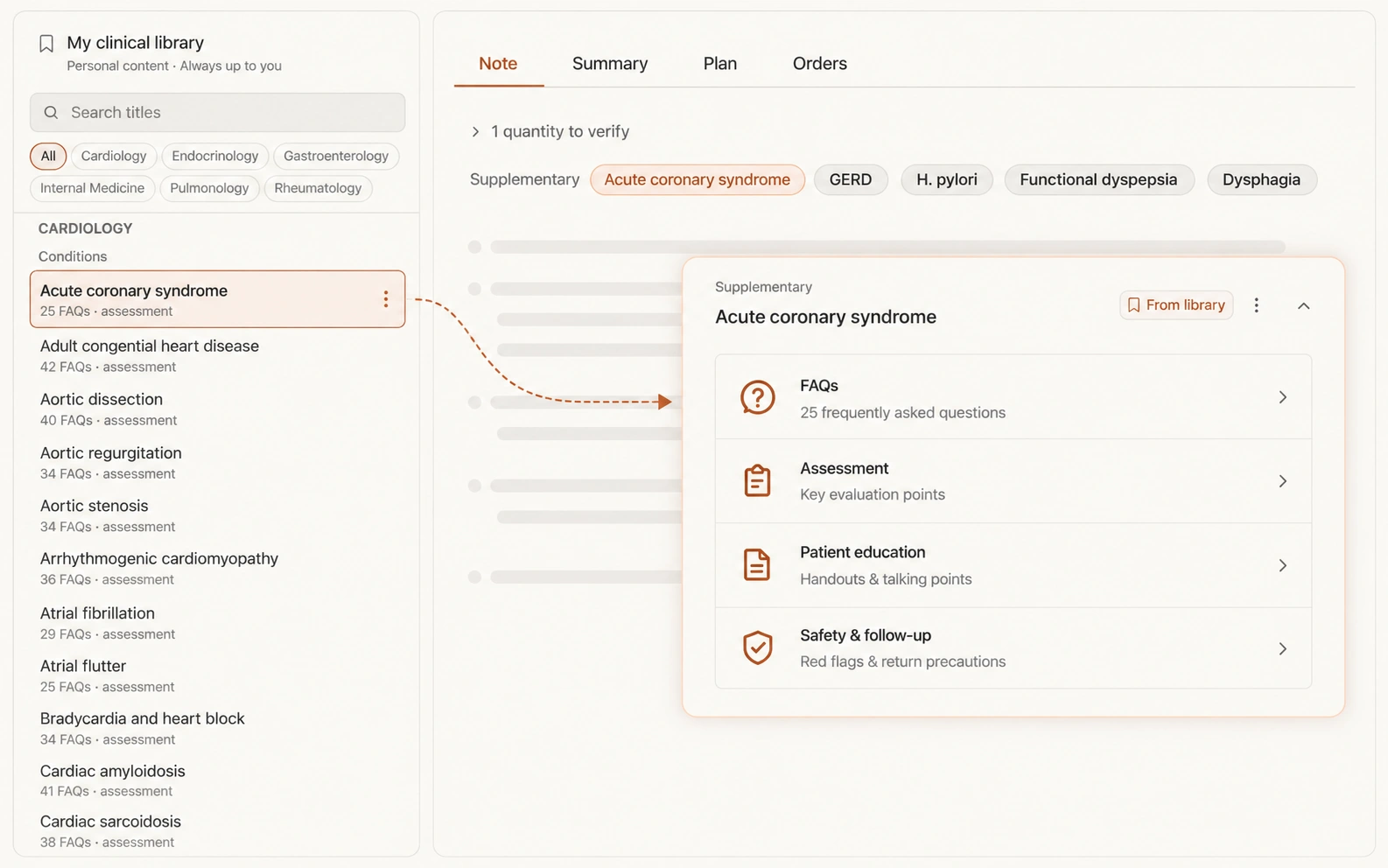Click the FAQs question mark icon

coord(758,397)
